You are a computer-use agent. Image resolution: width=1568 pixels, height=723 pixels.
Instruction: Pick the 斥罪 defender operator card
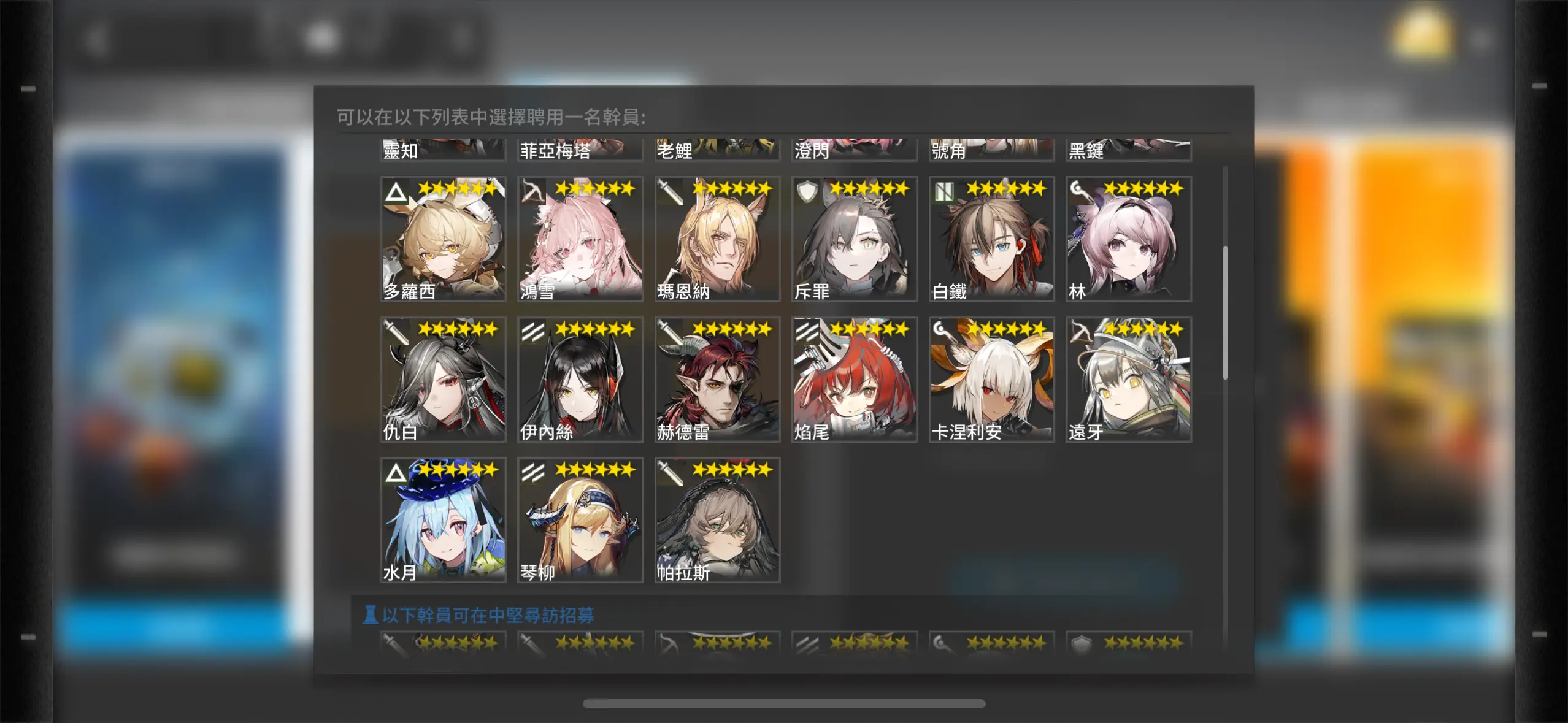pos(855,239)
